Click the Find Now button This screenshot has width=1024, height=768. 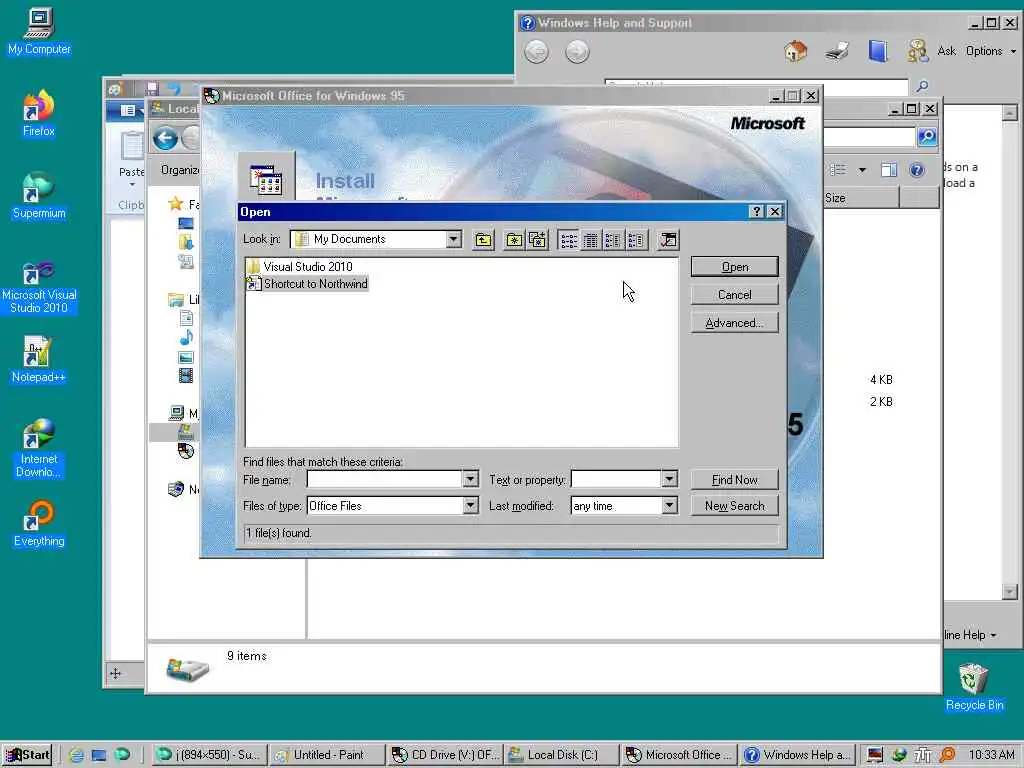(735, 480)
